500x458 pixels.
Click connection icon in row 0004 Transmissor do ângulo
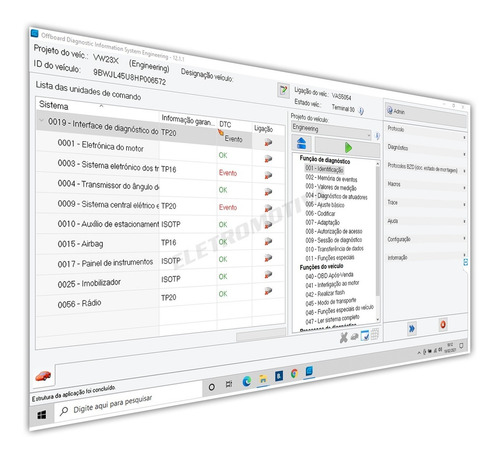click(x=268, y=192)
